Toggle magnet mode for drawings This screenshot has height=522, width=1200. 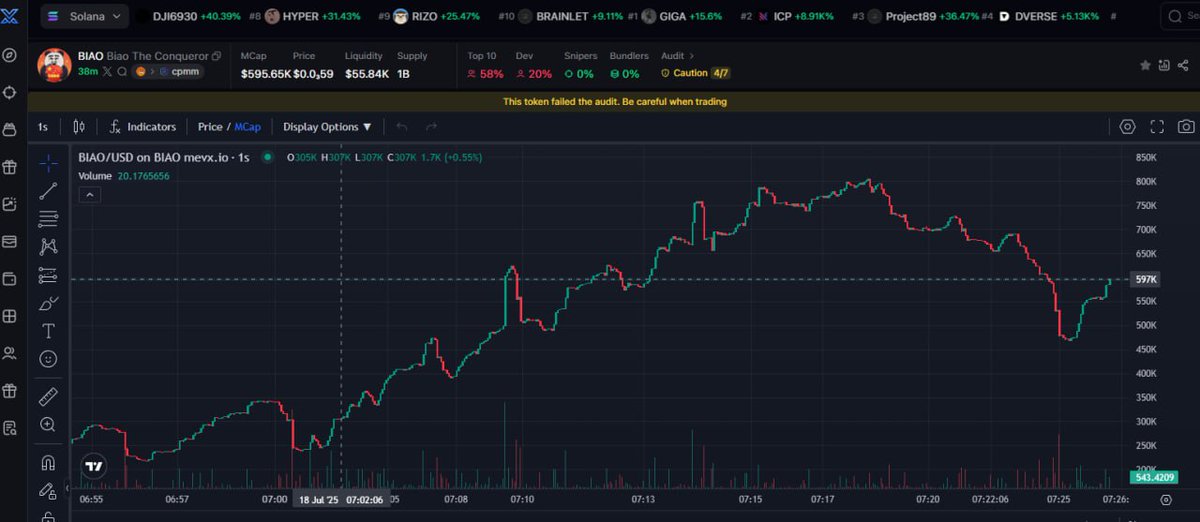point(48,463)
